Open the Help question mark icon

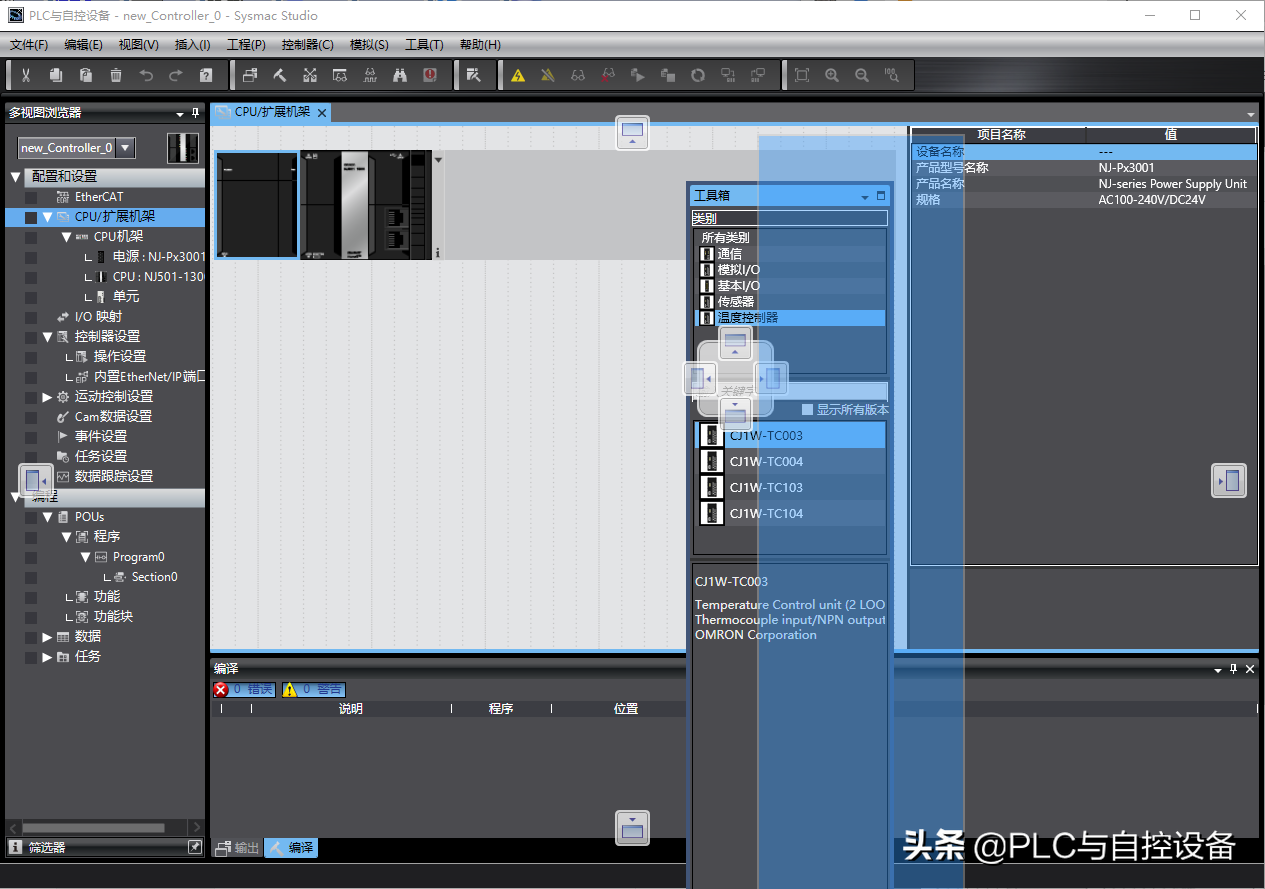point(206,75)
